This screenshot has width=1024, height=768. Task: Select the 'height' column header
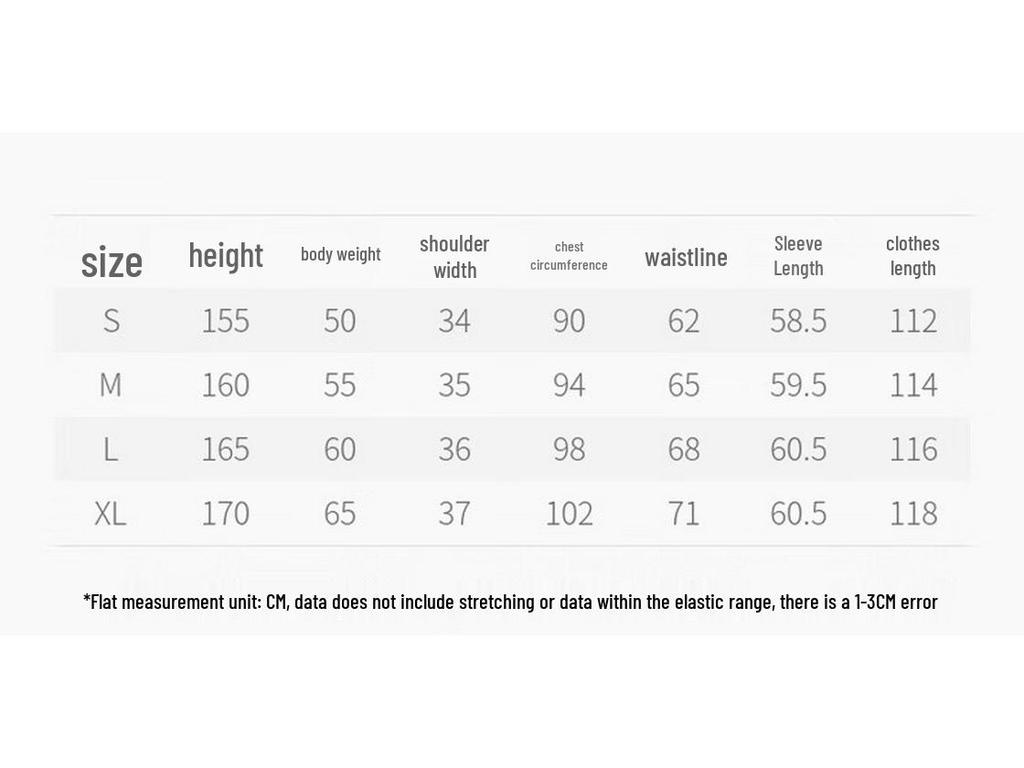pos(226,255)
